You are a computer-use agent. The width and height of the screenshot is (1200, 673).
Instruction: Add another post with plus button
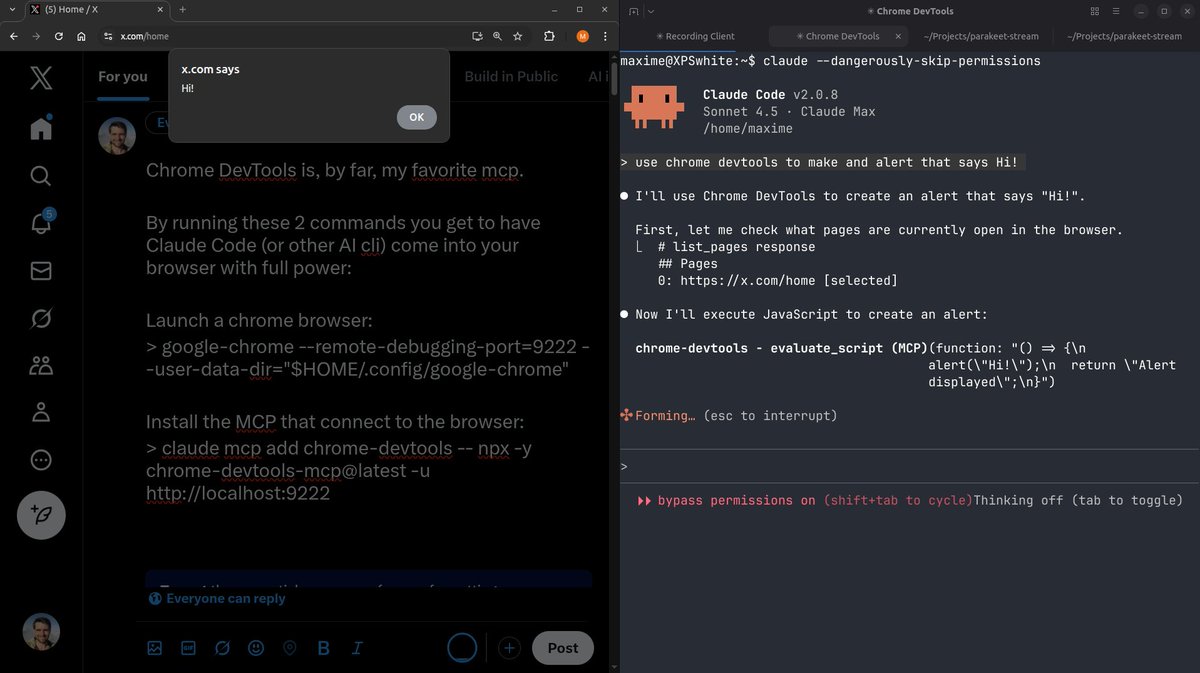coord(509,648)
